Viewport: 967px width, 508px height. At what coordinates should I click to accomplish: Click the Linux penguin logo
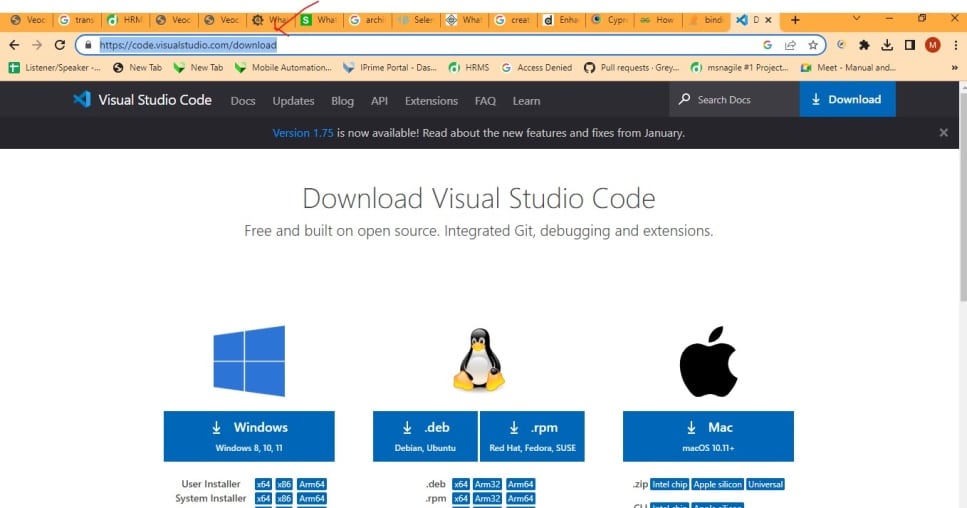[479, 360]
